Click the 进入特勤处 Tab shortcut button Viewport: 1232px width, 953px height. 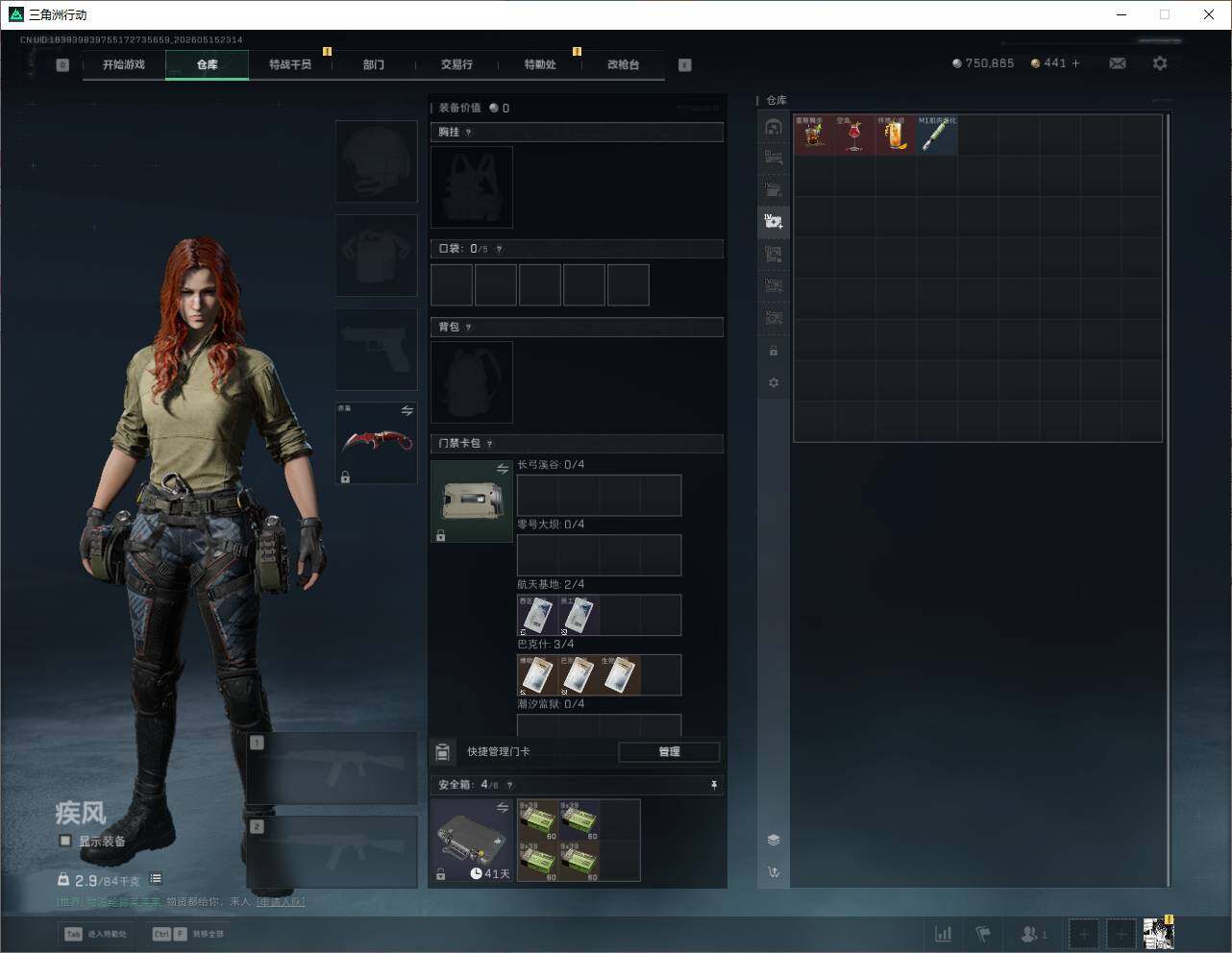(x=96, y=934)
